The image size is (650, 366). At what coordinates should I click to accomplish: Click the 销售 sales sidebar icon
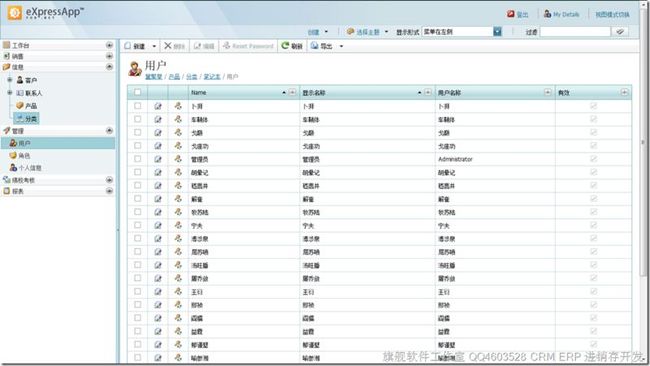tap(7, 56)
